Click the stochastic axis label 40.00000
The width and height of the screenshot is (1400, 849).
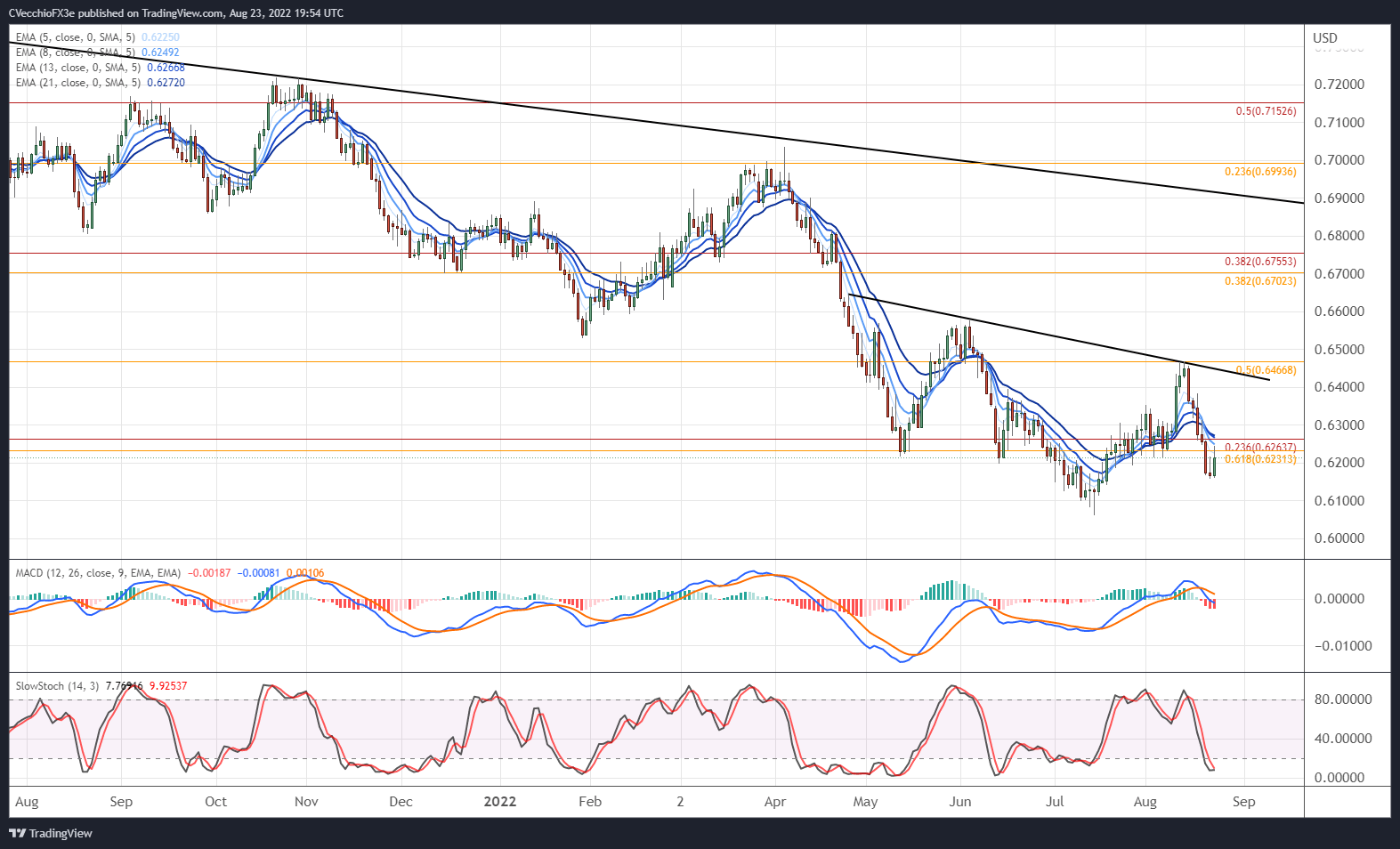pos(1343,739)
